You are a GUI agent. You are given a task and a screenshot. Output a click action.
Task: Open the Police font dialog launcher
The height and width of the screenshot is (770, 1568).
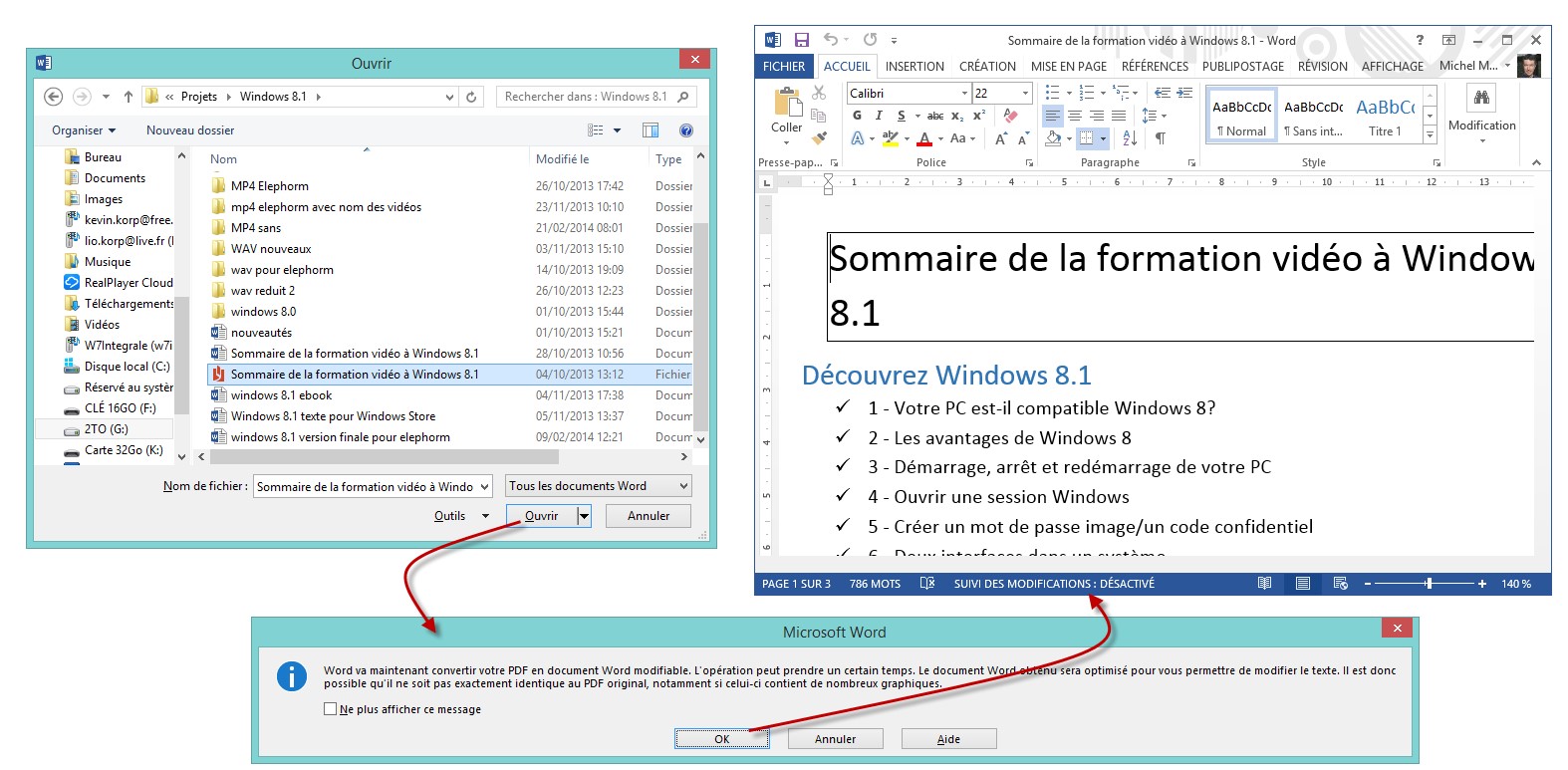pyautogui.click(x=1029, y=162)
